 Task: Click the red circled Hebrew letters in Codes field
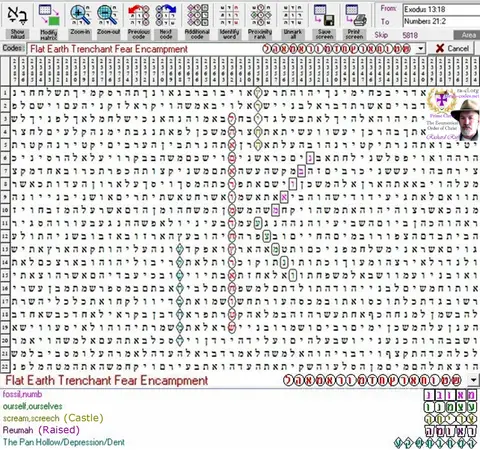(337, 49)
